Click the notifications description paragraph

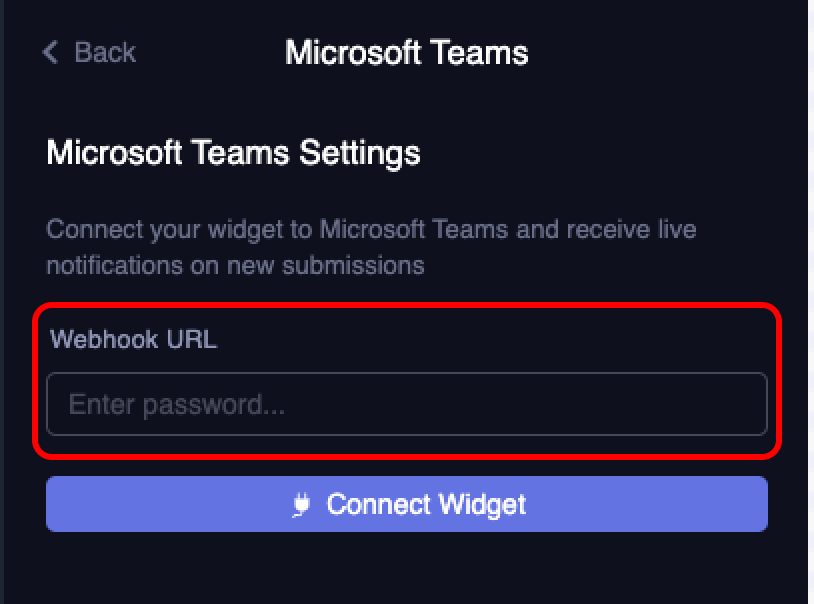[x=370, y=247]
